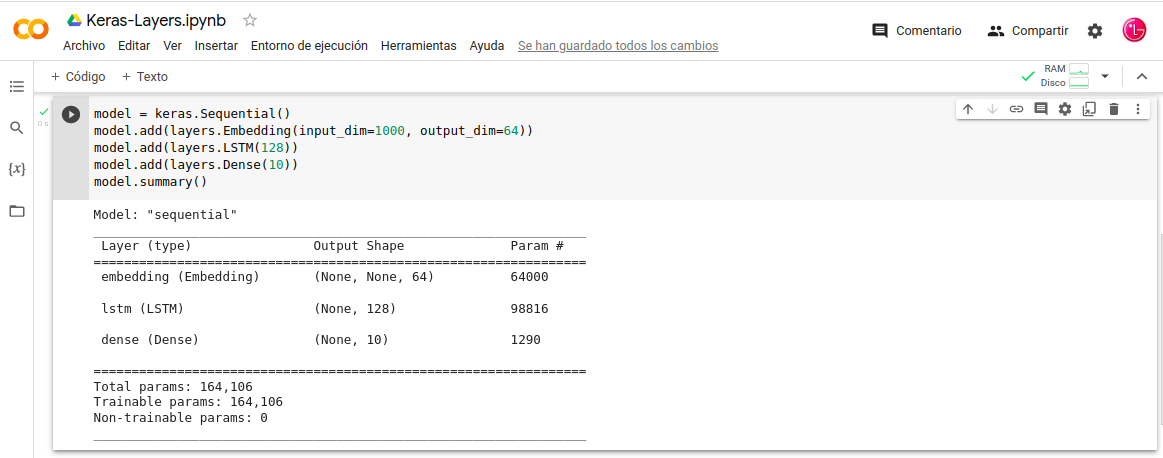The height and width of the screenshot is (458, 1163).
Task: Move cell up with arrow icon
Action: (x=968, y=109)
